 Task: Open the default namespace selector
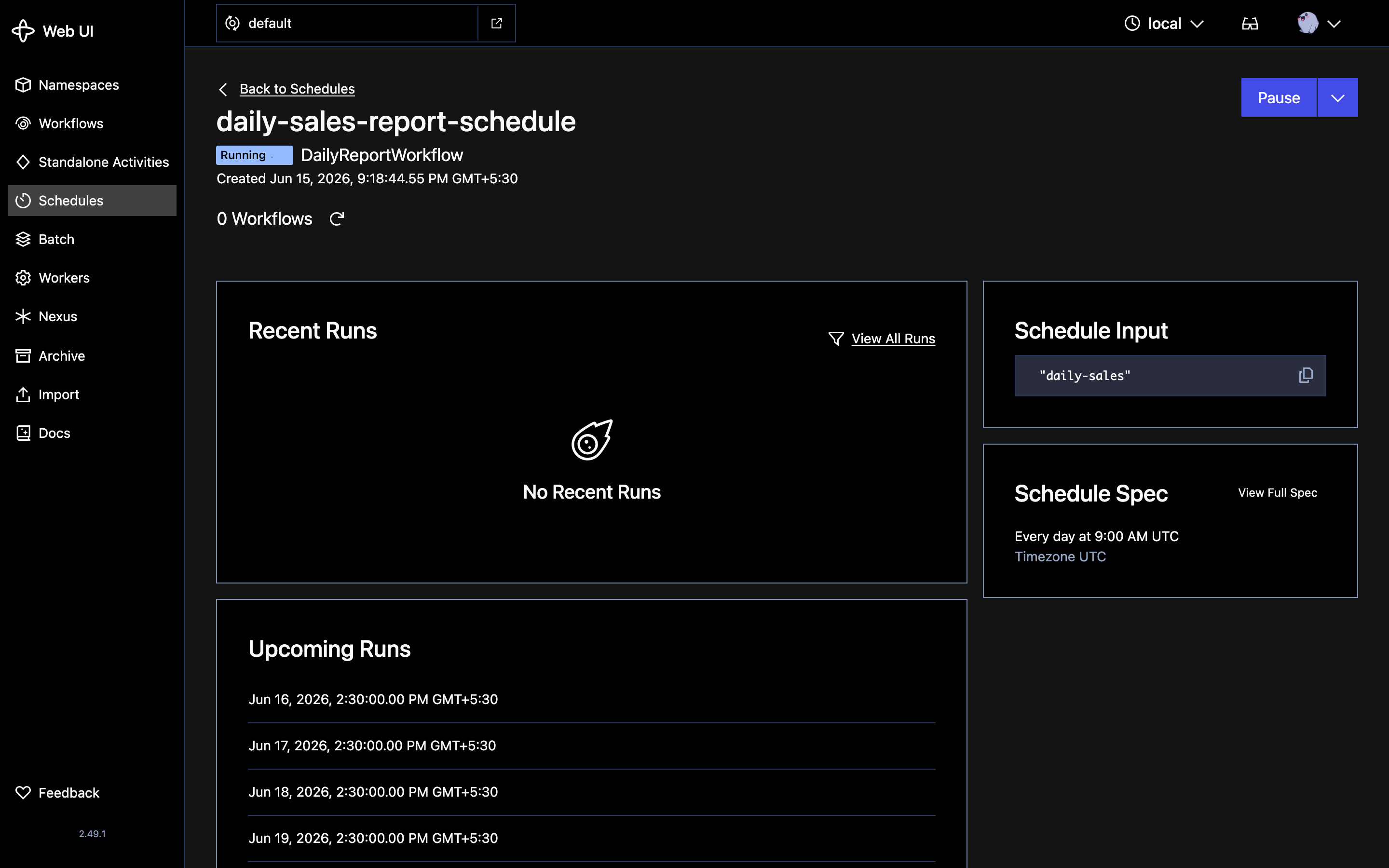click(347, 23)
